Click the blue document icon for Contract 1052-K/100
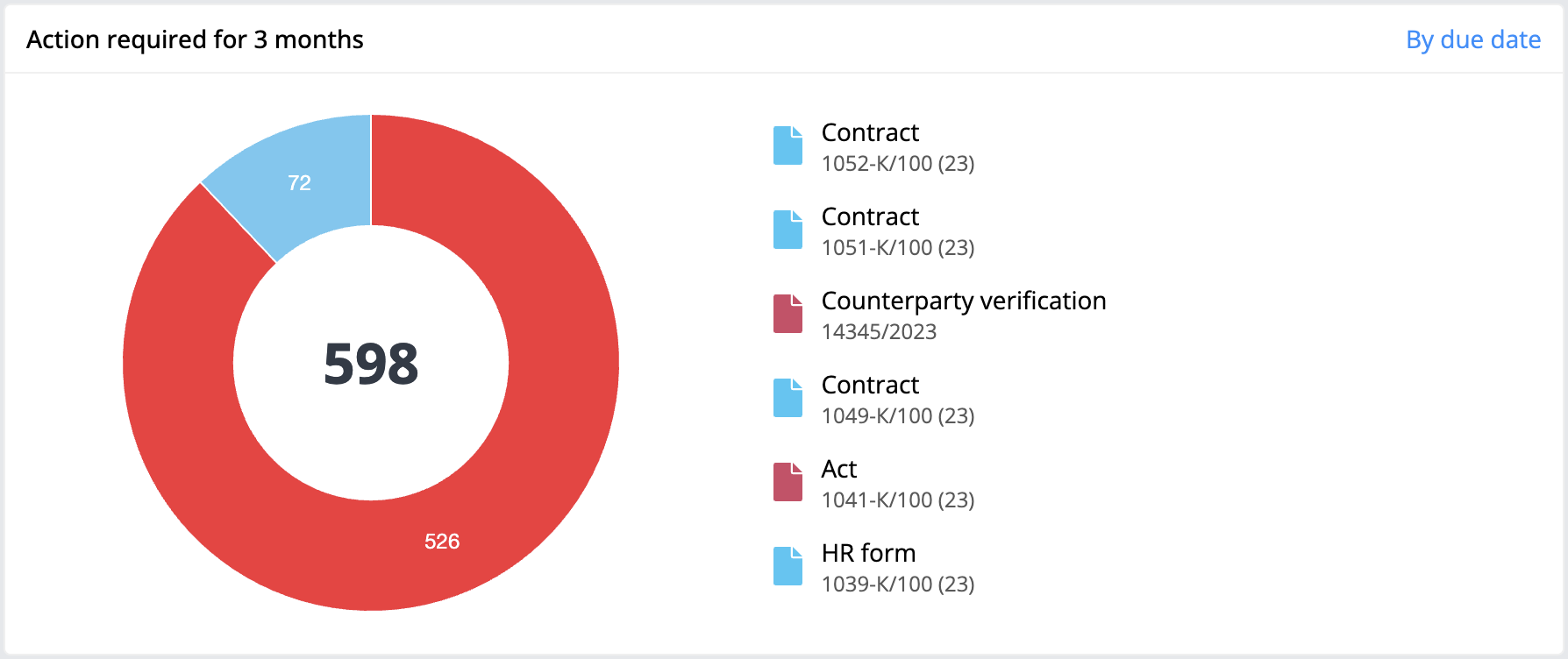This screenshot has height=659, width=1568. click(788, 145)
